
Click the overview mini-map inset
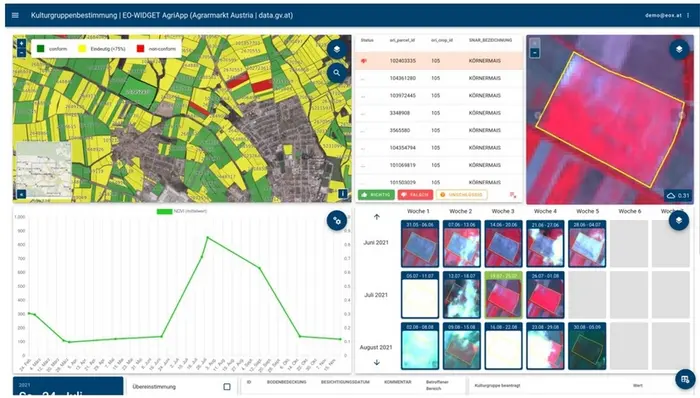pyautogui.click(x=44, y=169)
